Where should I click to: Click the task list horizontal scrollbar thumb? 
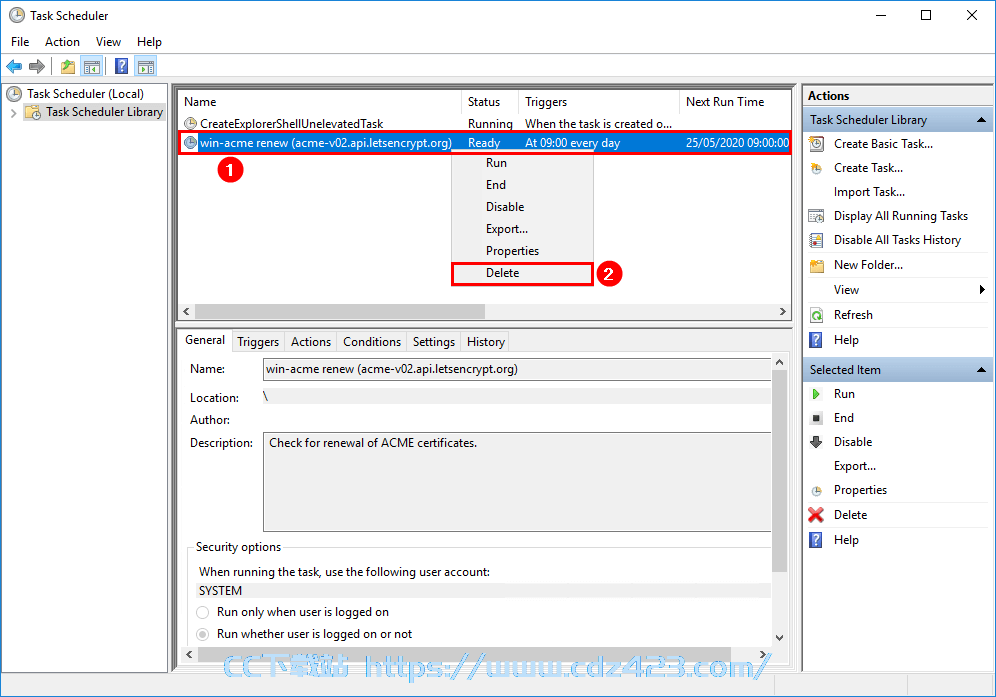click(x=340, y=311)
